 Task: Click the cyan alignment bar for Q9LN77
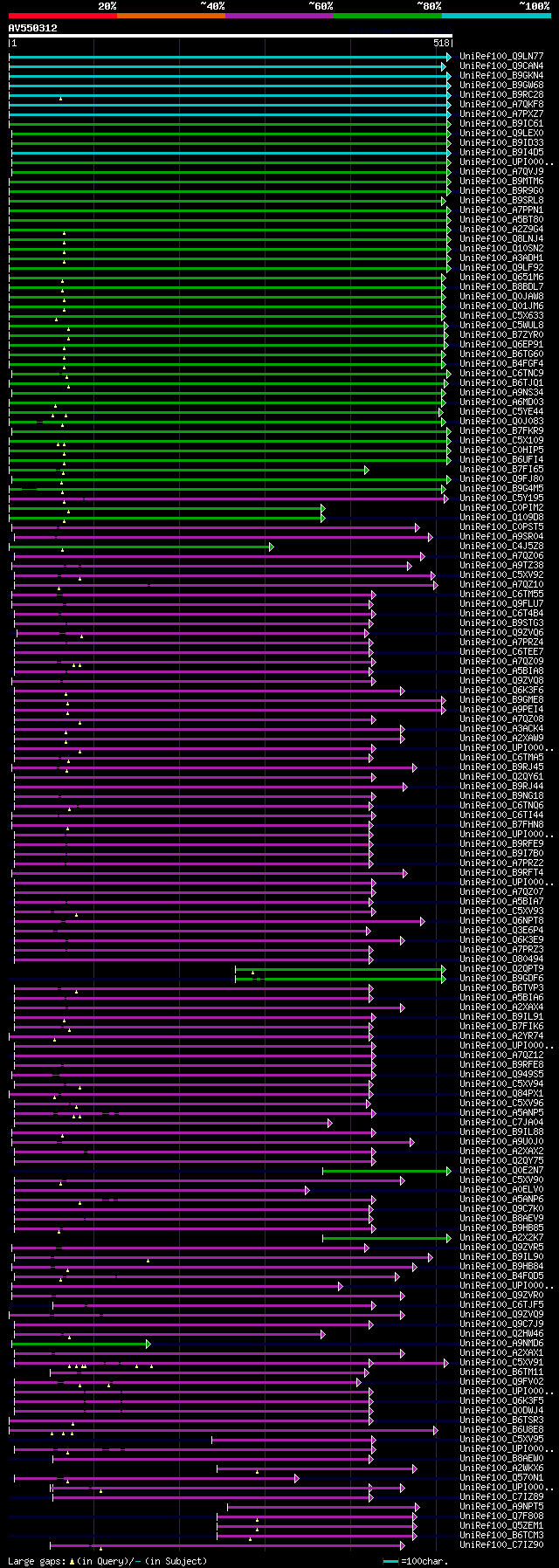tap(230, 57)
